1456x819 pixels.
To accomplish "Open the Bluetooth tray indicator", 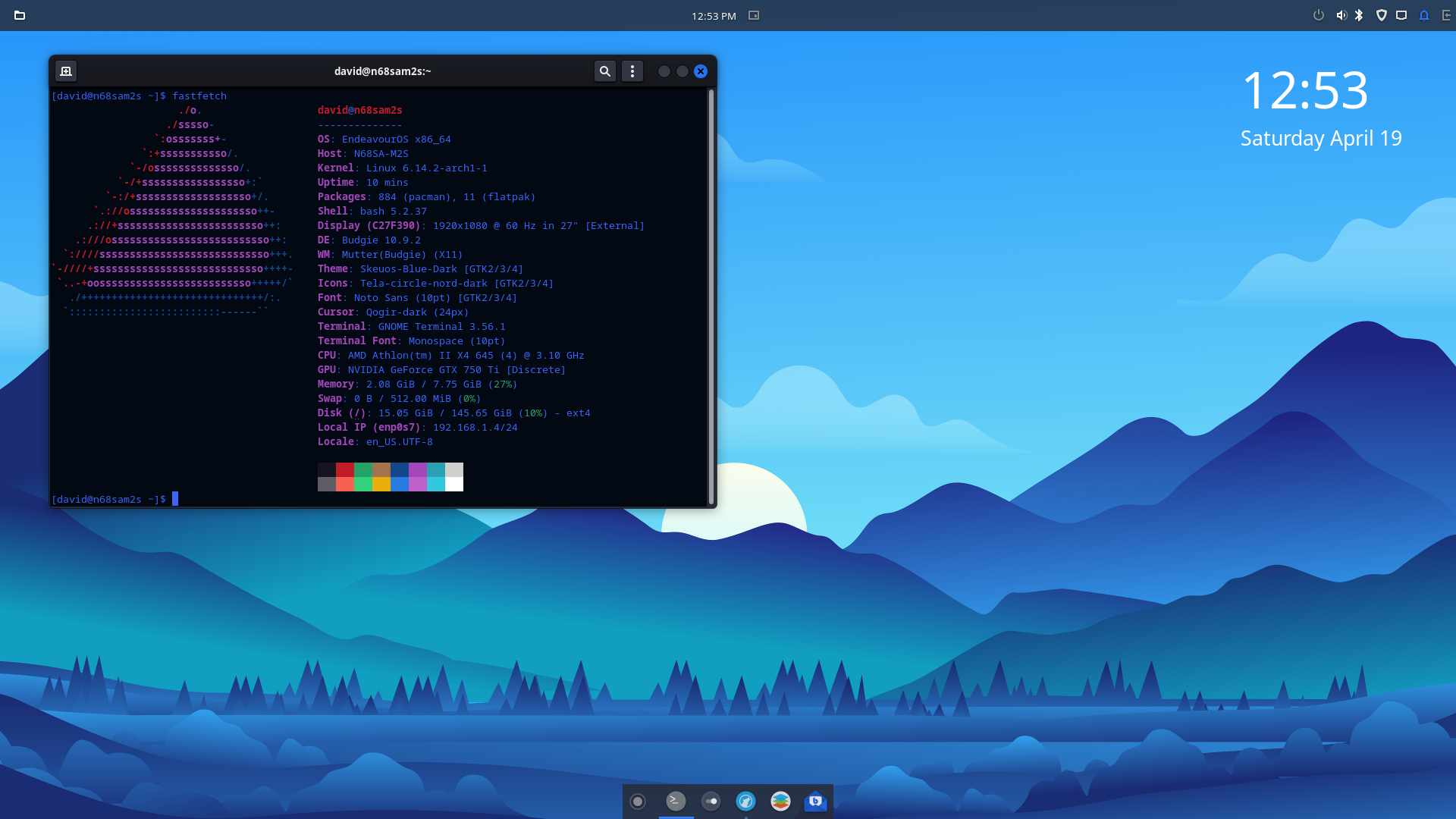I will tap(1360, 15).
